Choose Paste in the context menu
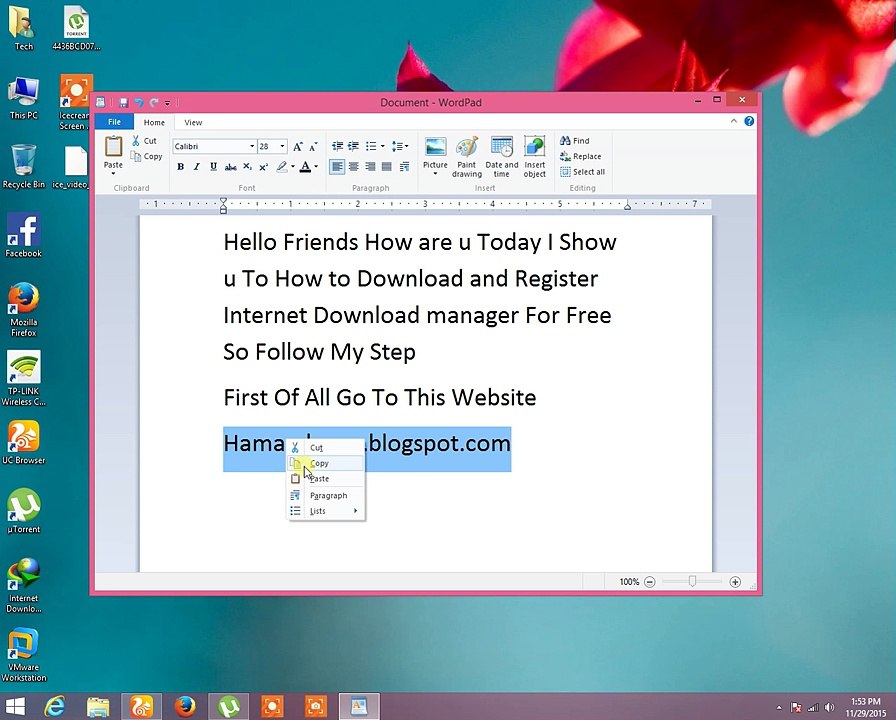The height and width of the screenshot is (720, 896). 325,478
